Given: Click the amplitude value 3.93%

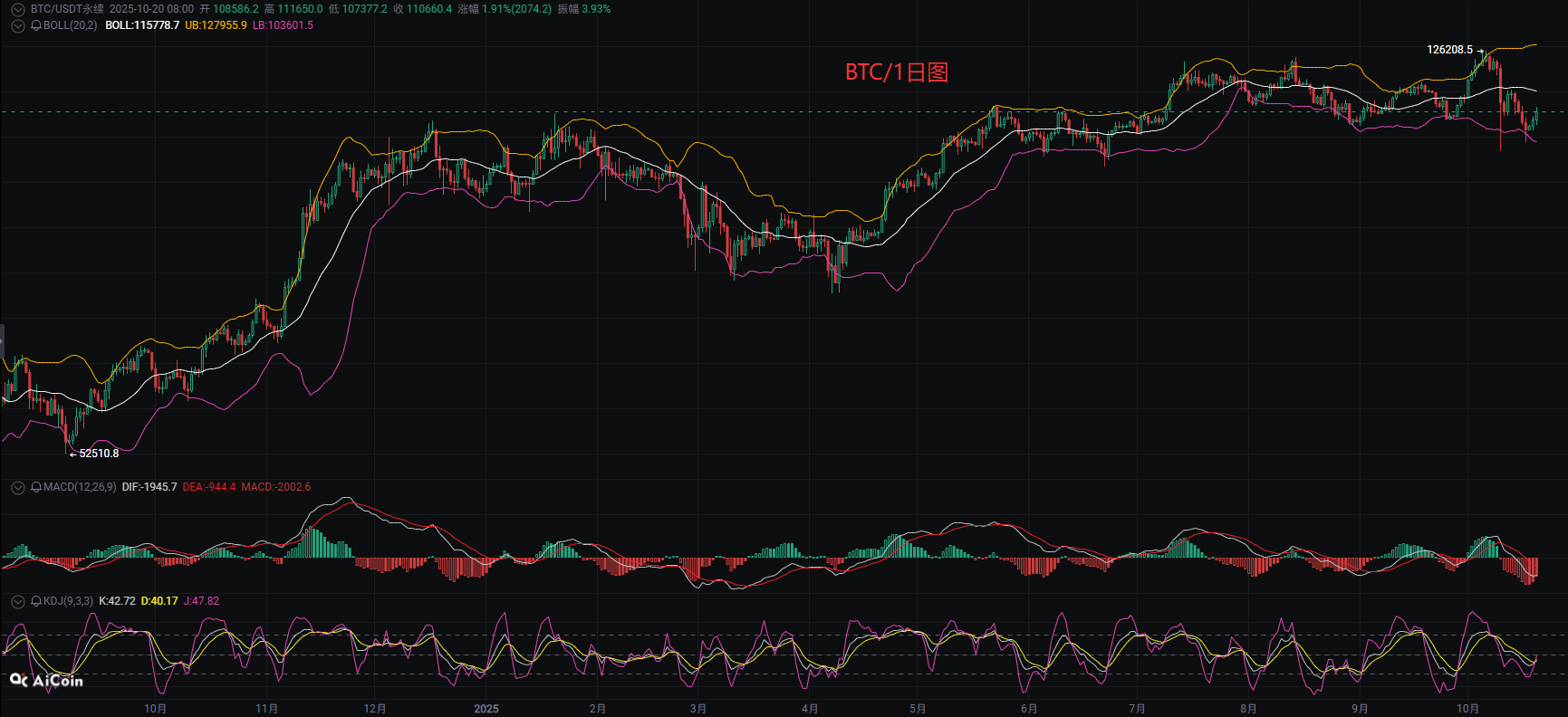Looking at the screenshot, I should tap(597, 9).
